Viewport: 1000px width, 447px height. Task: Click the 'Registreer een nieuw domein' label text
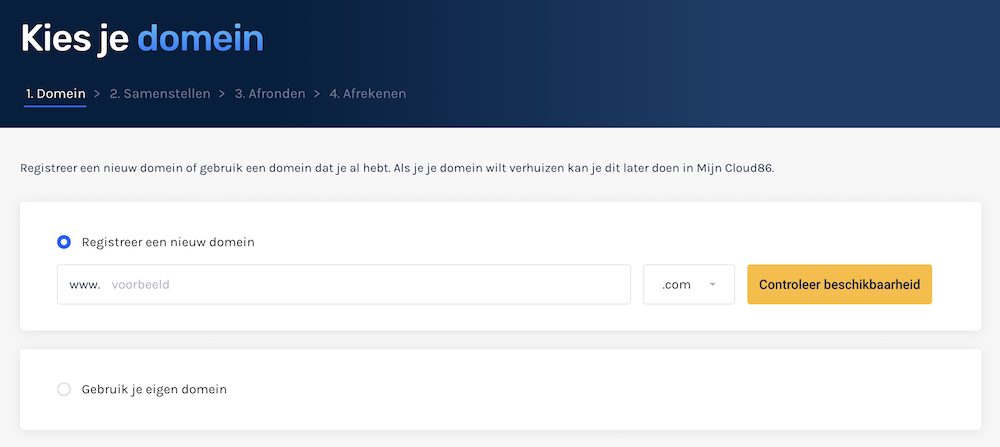[168, 242]
